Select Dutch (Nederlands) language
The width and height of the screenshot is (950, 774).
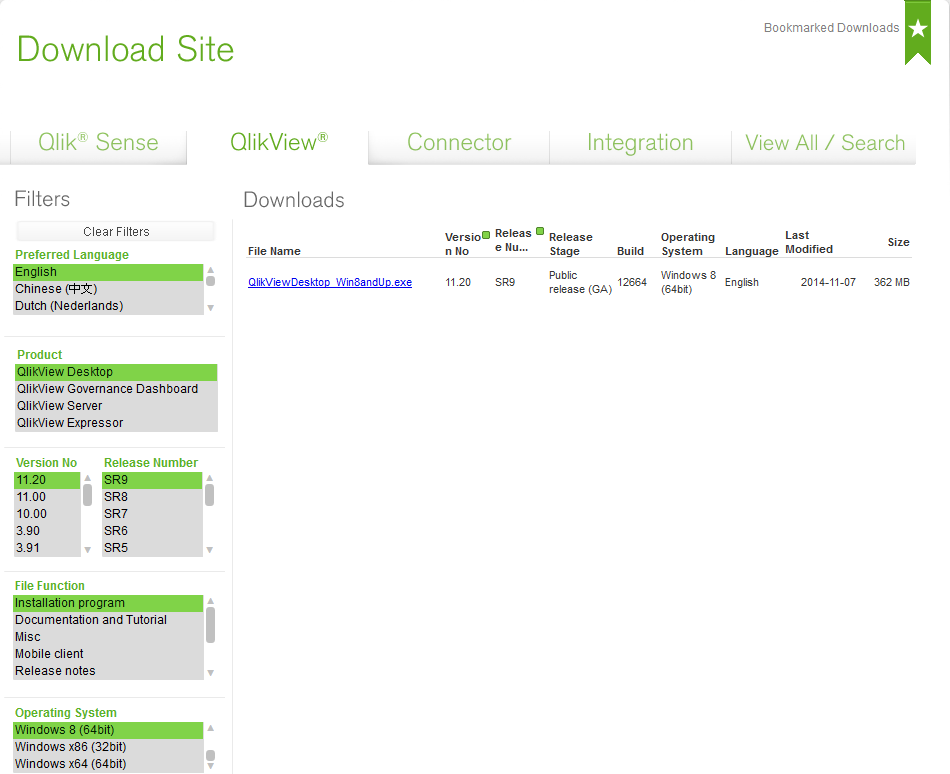pyautogui.click(x=108, y=306)
